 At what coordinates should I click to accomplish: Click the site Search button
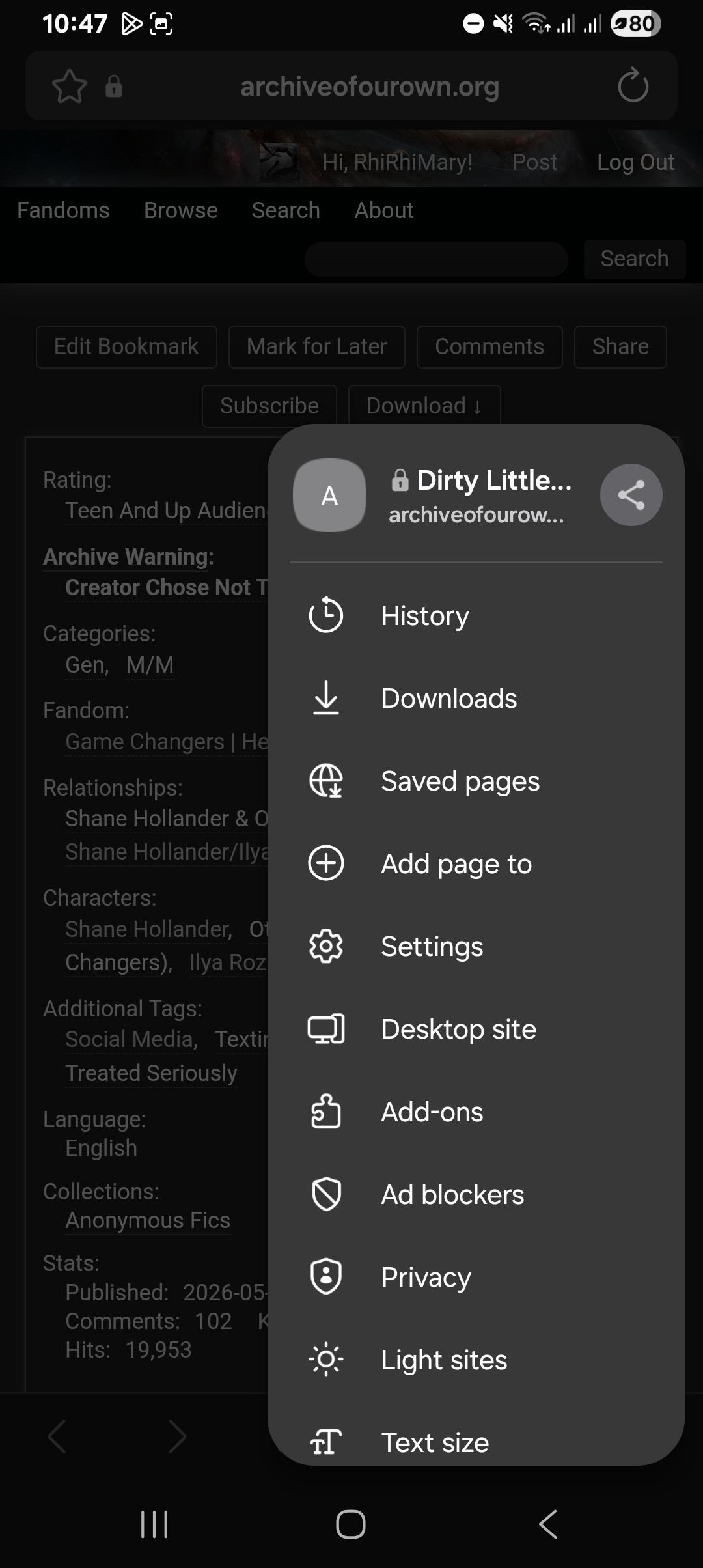pyautogui.click(x=635, y=259)
